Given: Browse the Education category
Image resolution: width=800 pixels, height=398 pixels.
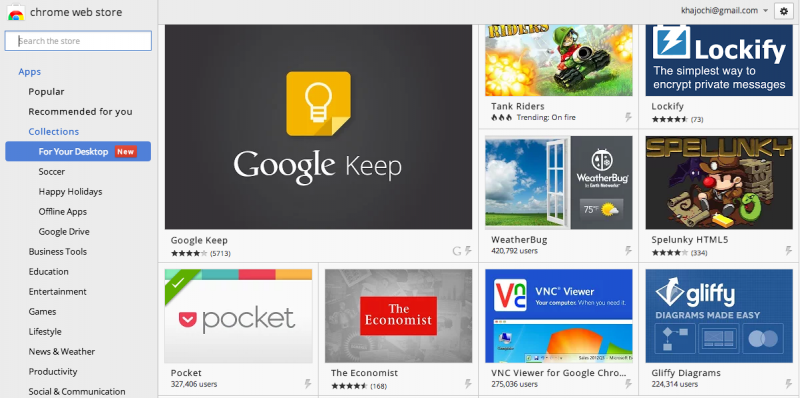Looking at the screenshot, I should (x=48, y=271).
